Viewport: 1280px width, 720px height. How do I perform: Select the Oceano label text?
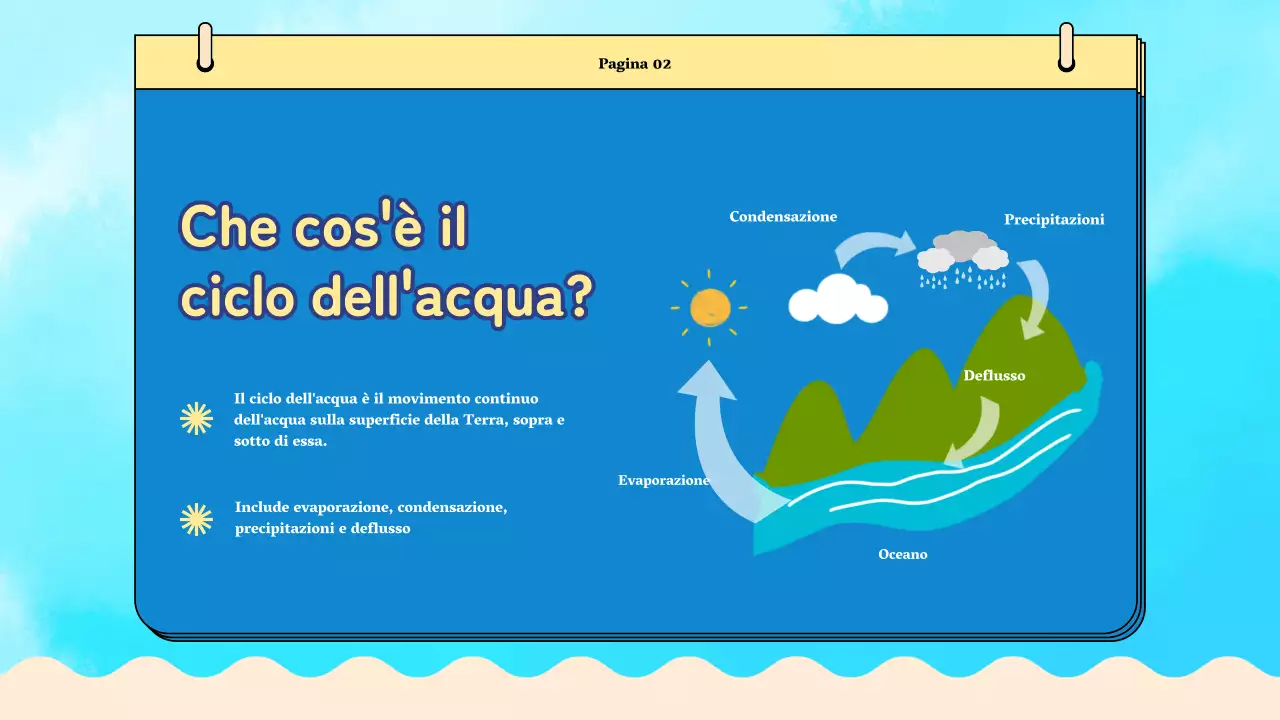[902, 553]
